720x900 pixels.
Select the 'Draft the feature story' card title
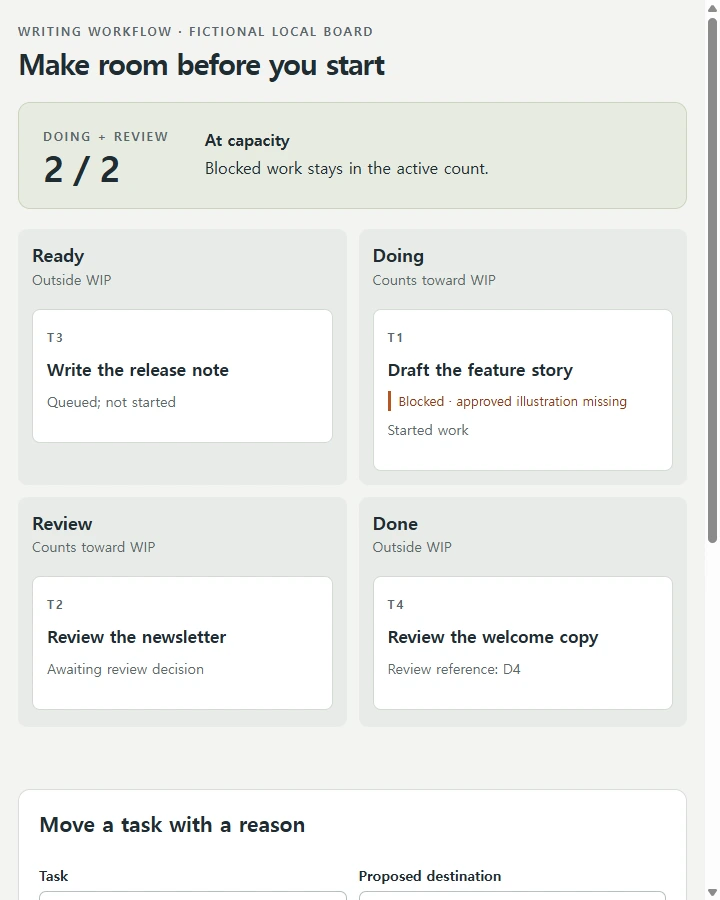pyautogui.click(x=480, y=370)
